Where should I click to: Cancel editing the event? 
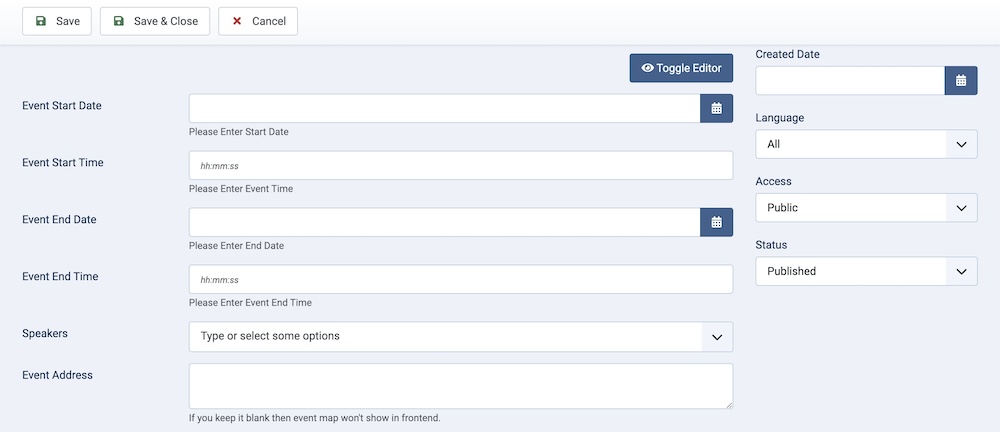click(x=258, y=21)
